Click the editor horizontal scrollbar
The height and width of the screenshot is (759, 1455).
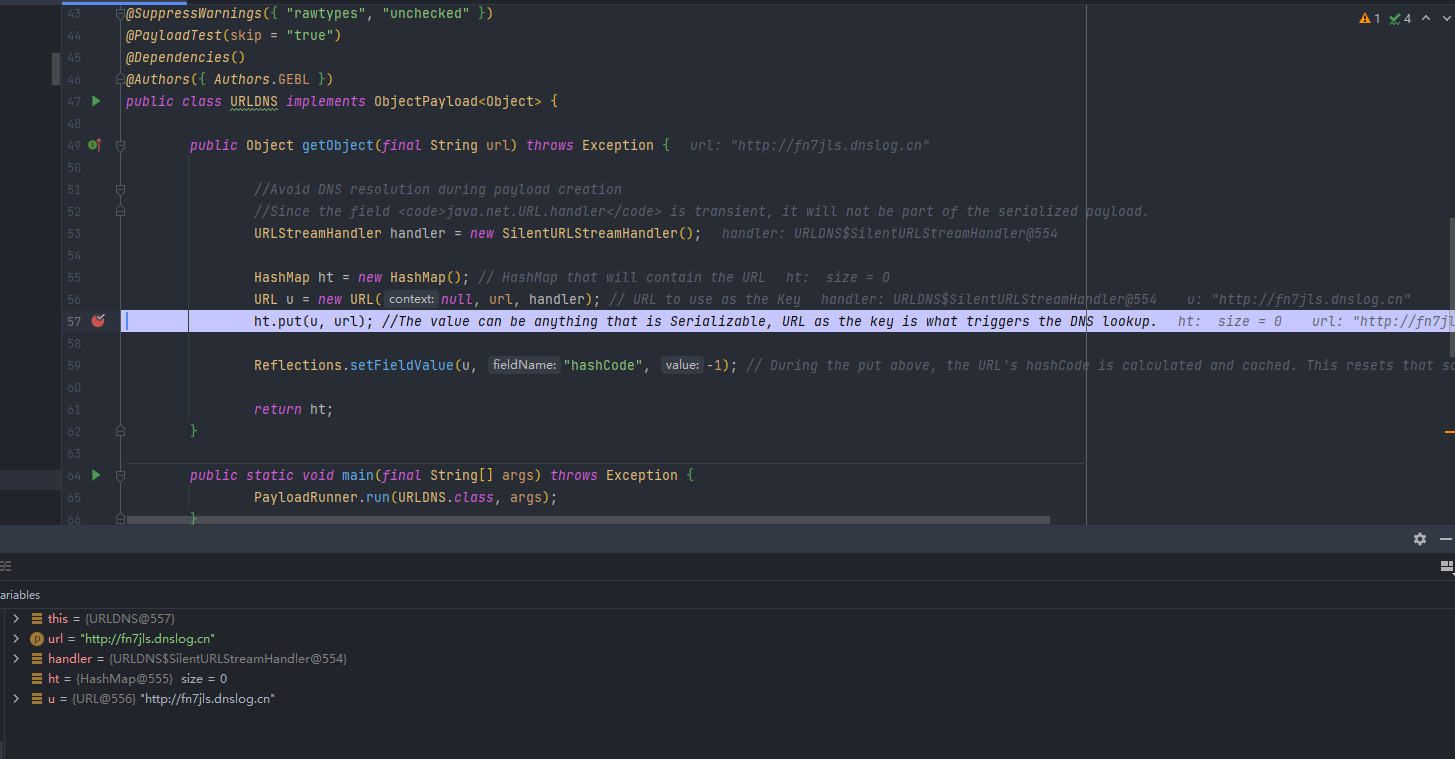pos(588,520)
